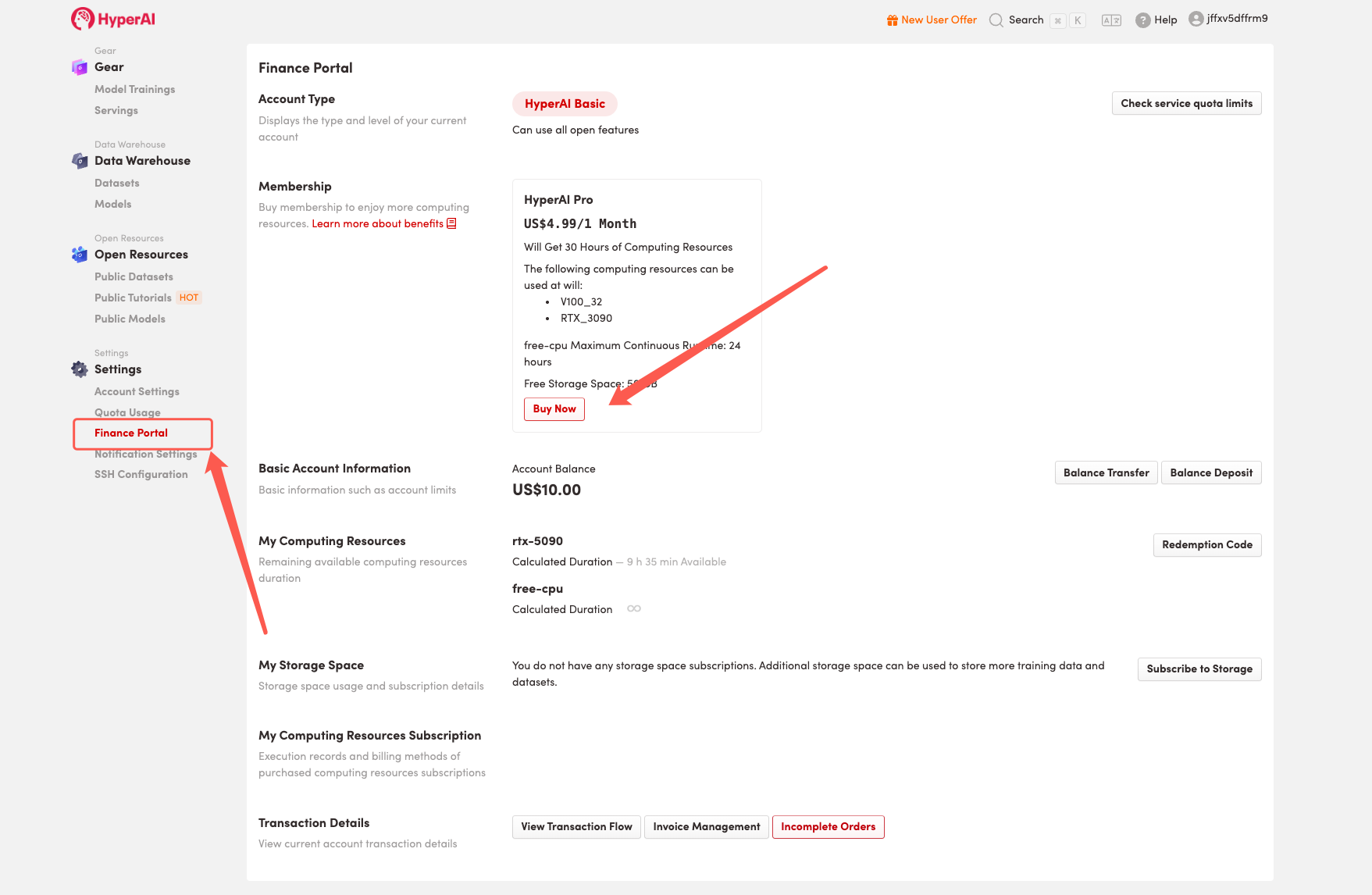
Task: Open Learn more about benefits link
Action: [383, 224]
